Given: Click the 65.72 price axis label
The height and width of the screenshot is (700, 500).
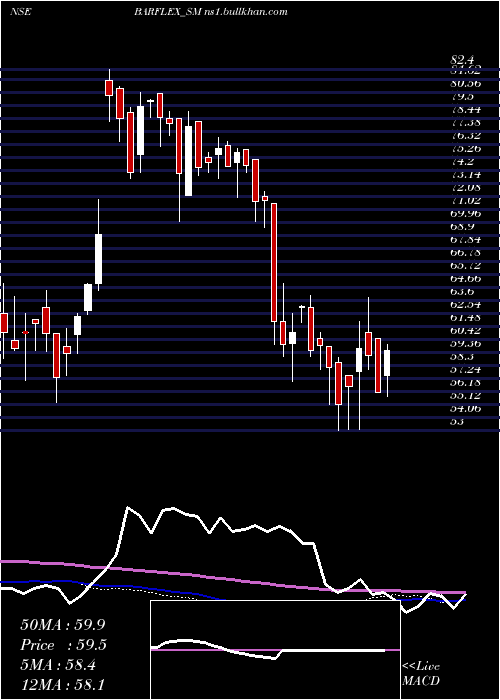Looking at the screenshot, I should click(466, 265).
